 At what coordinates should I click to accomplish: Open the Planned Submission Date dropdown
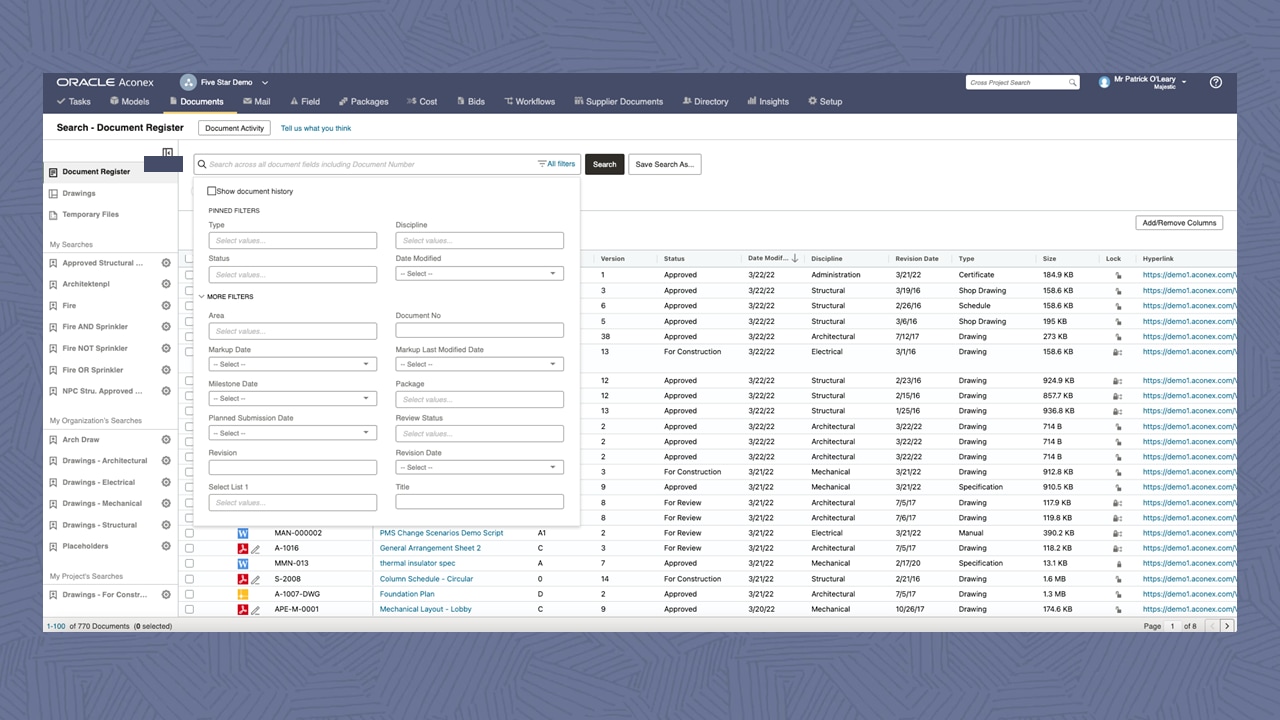point(293,433)
